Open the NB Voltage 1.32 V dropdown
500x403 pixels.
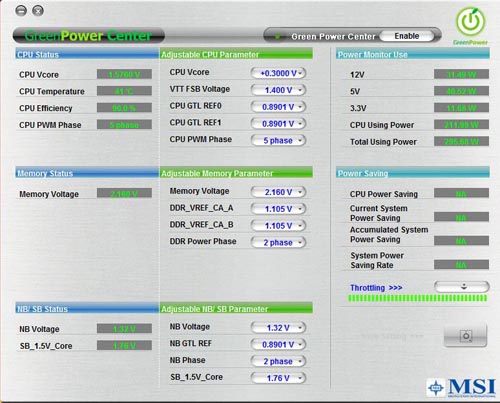coord(278,328)
